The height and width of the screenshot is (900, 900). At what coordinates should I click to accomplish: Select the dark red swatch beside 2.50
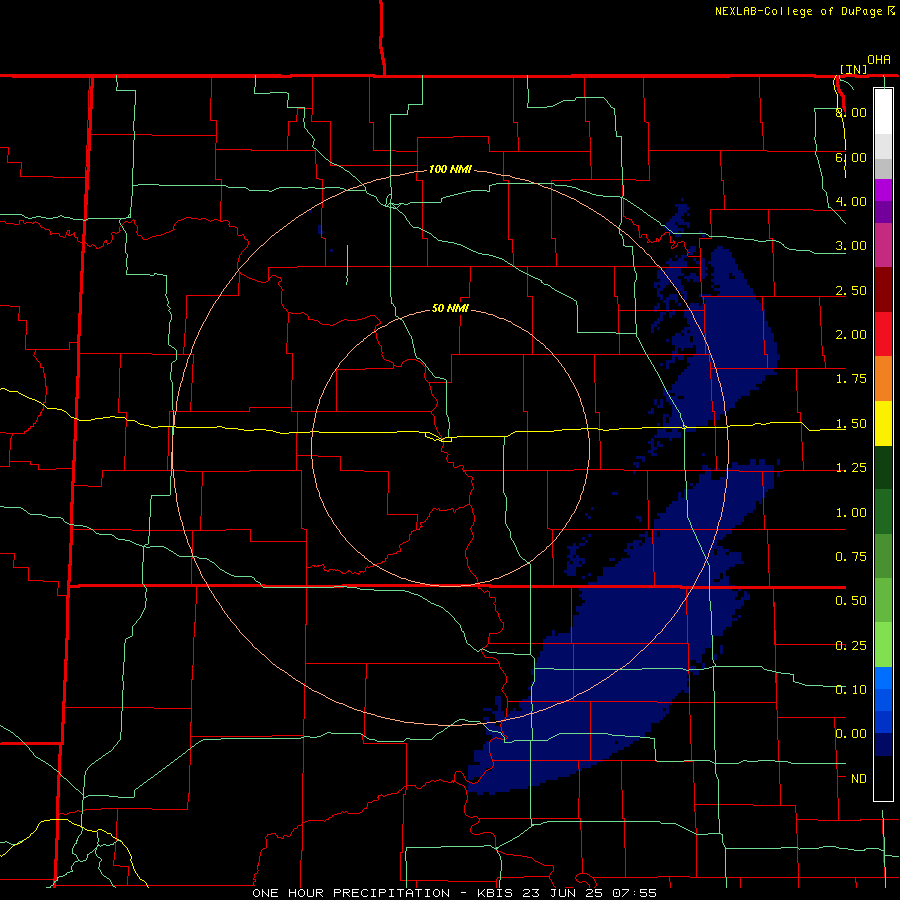tap(883, 290)
